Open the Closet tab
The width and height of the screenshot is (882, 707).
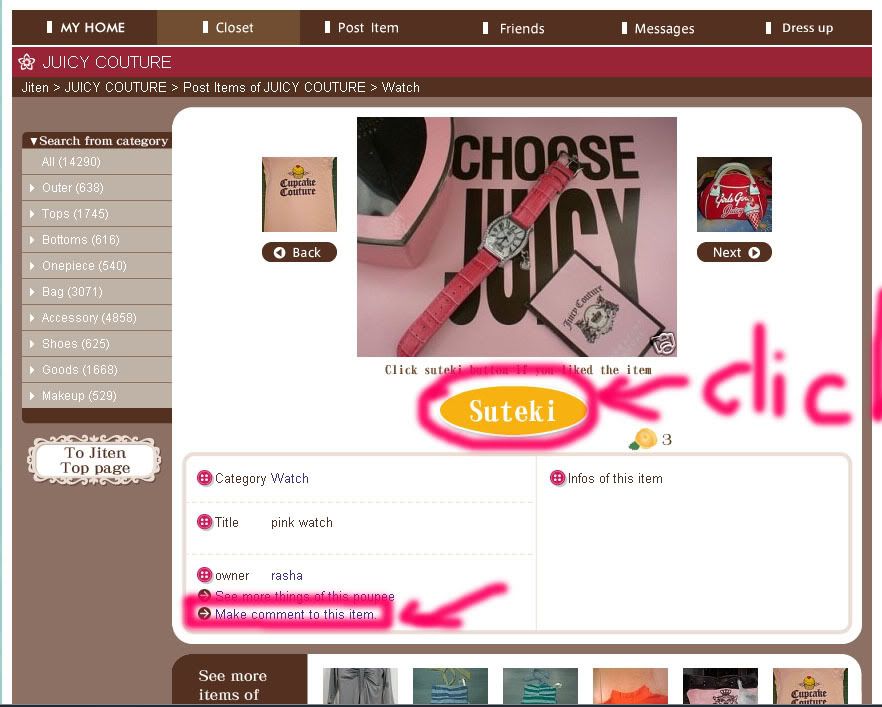[x=228, y=28]
